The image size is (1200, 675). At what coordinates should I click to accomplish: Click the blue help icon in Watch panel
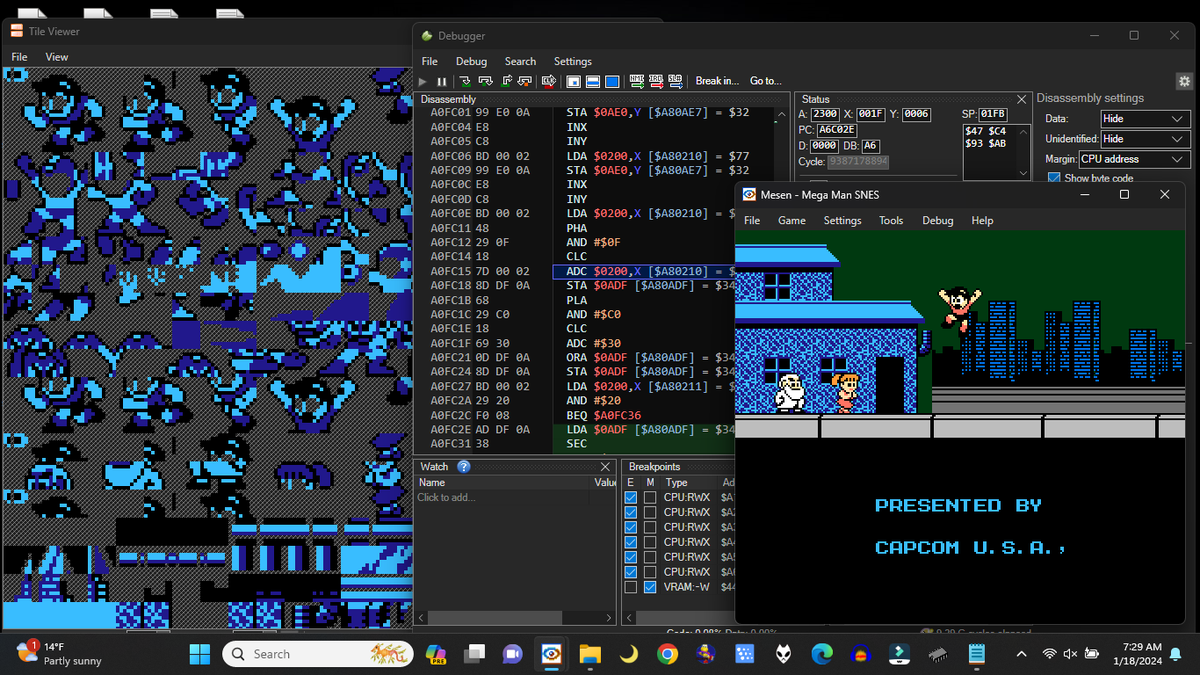click(463, 467)
